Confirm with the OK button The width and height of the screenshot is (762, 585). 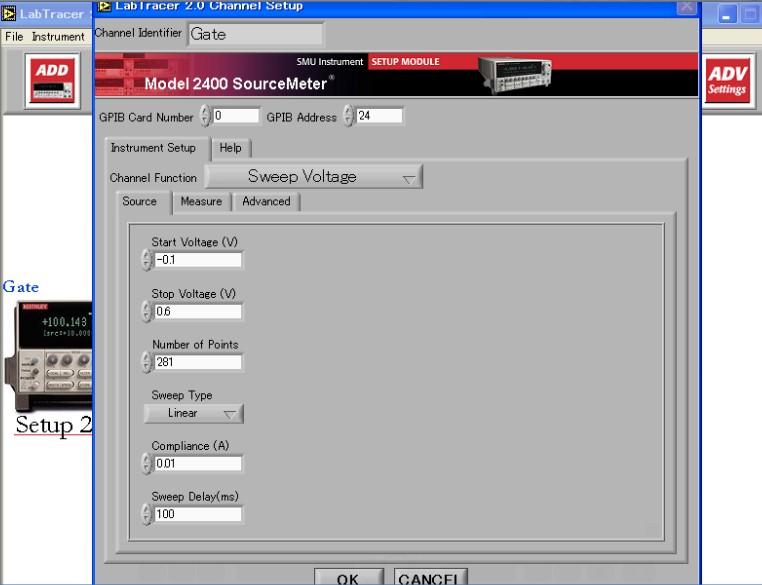point(348,577)
